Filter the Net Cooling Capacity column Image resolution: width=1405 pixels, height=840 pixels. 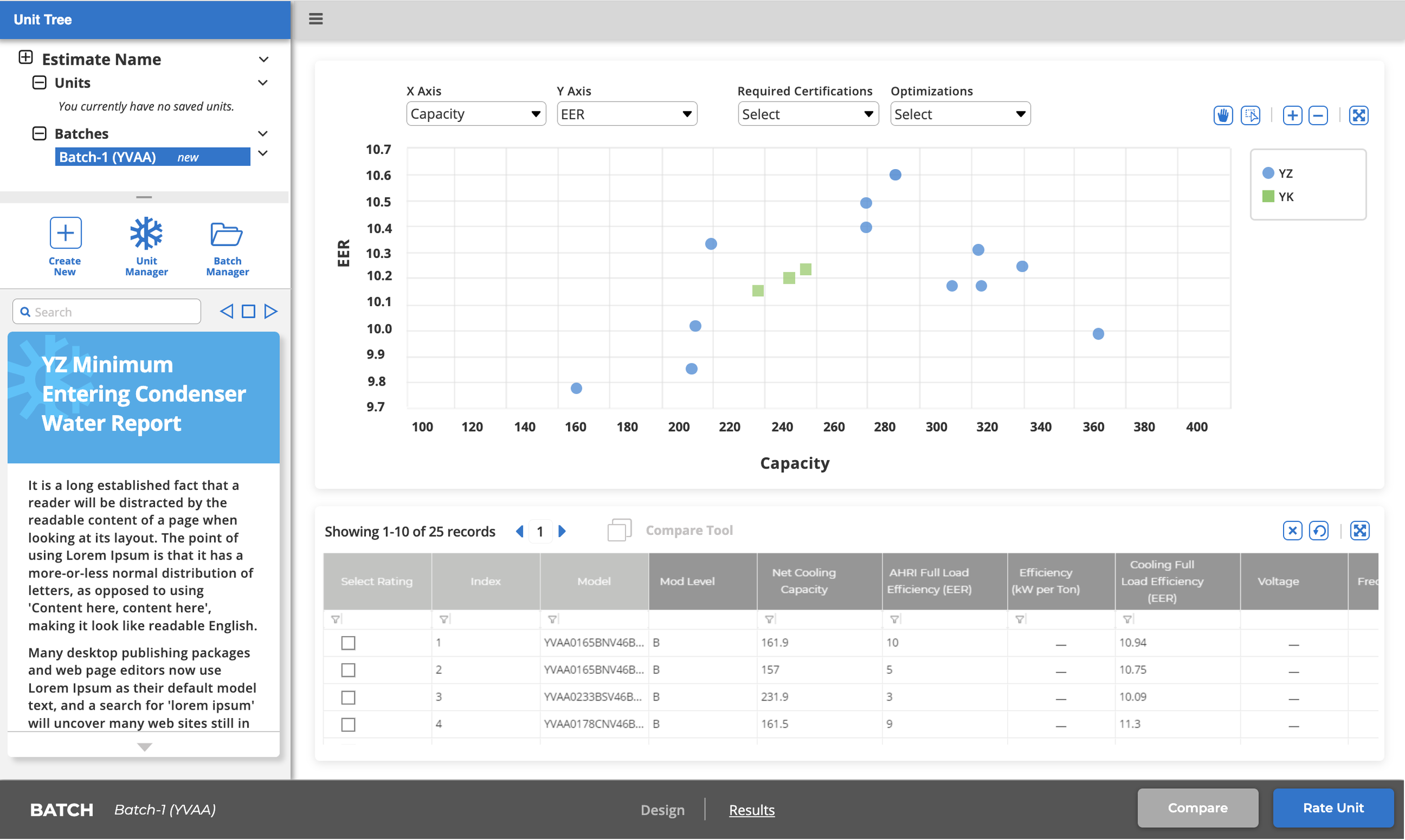tap(769, 620)
